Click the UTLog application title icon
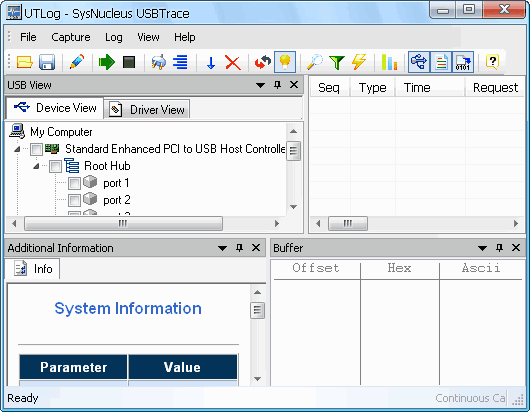530x412 pixels. point(14,13)
